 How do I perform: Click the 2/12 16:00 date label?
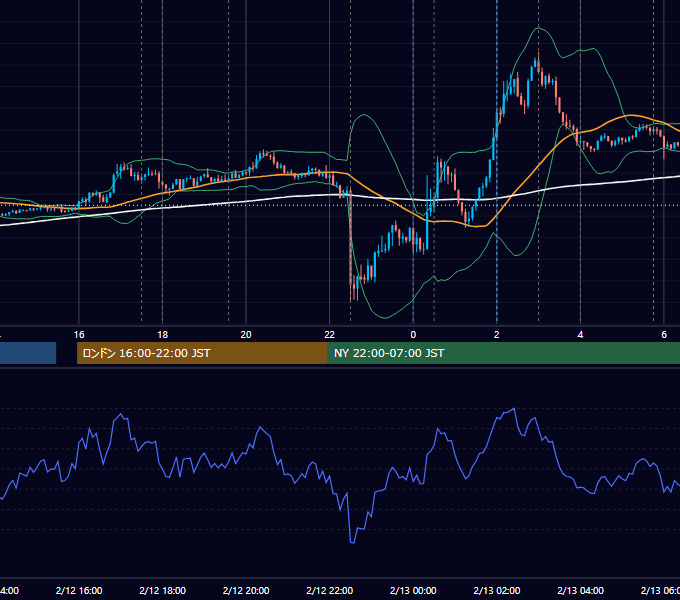click(x=79, y=590)
